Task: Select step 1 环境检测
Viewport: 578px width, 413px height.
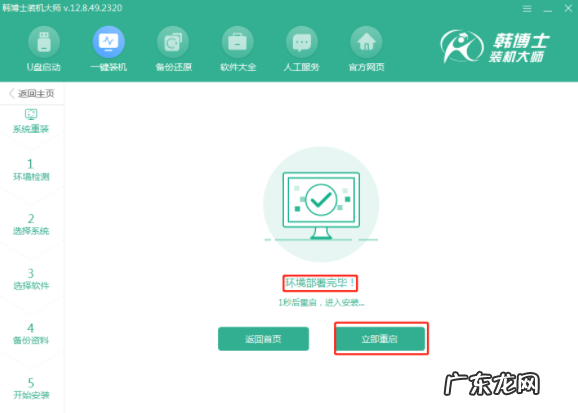Action: point(31,170)
